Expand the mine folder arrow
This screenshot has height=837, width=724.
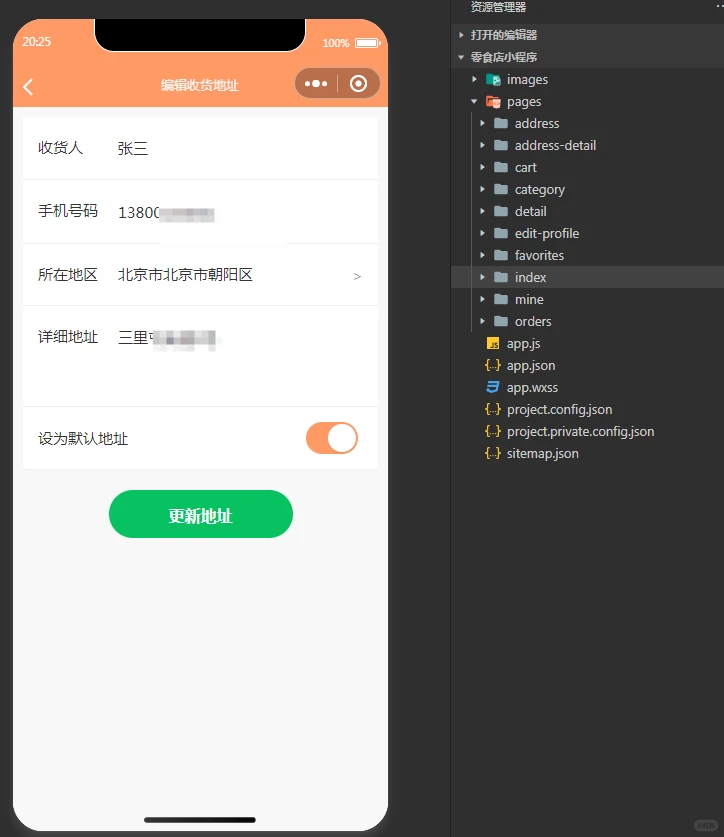point(482,299)
